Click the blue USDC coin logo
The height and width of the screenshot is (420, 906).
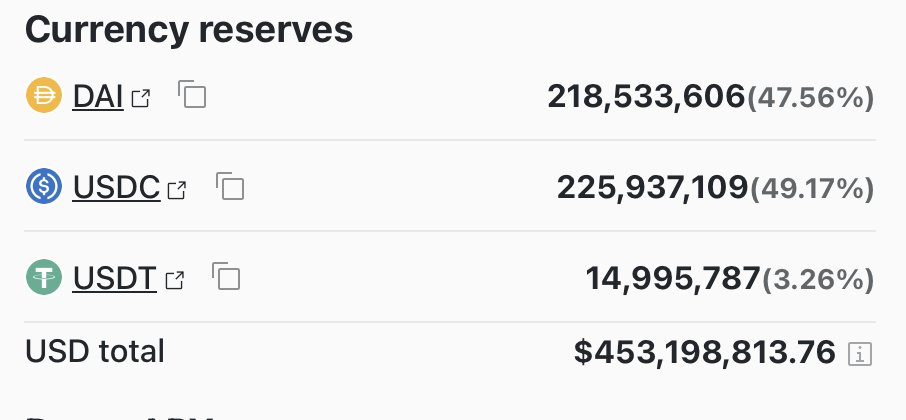point(44,186)
